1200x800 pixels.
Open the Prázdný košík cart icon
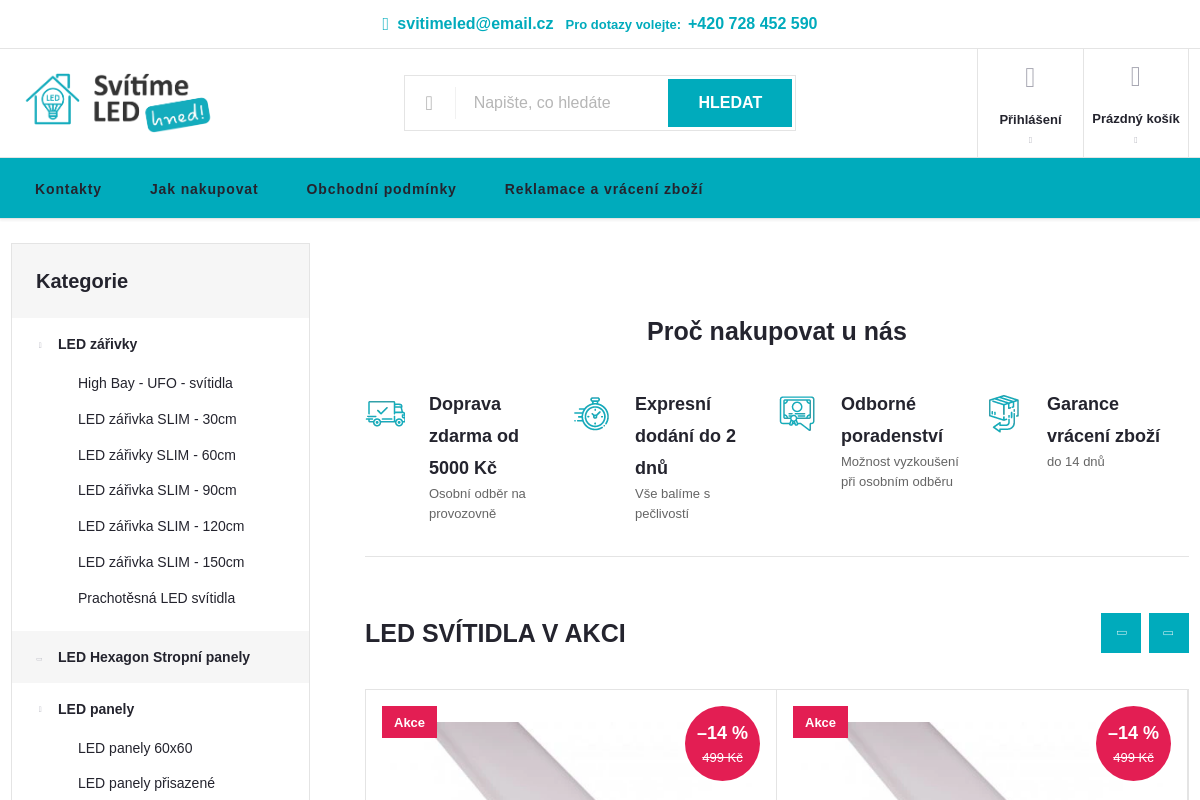click(1135, 76)
